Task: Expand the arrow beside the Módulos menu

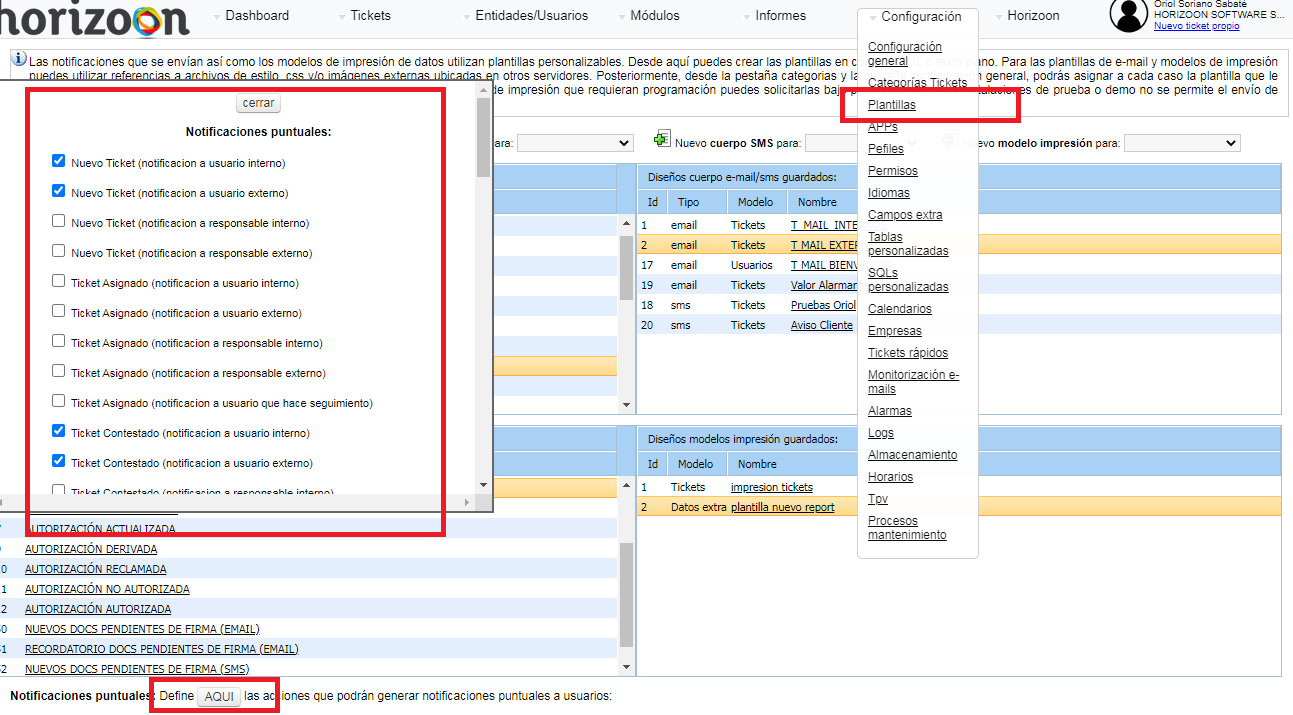Action: coord(621,17)
